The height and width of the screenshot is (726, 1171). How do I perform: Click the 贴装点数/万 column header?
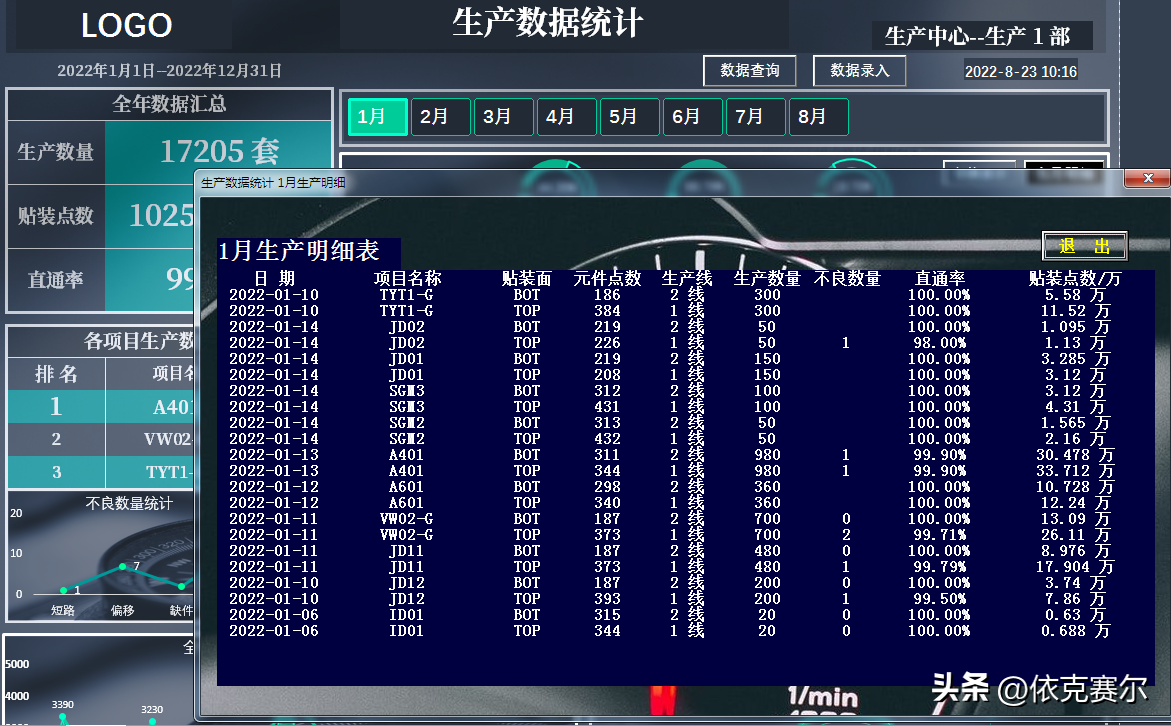pyautogui.click(x=1075, y=279)
